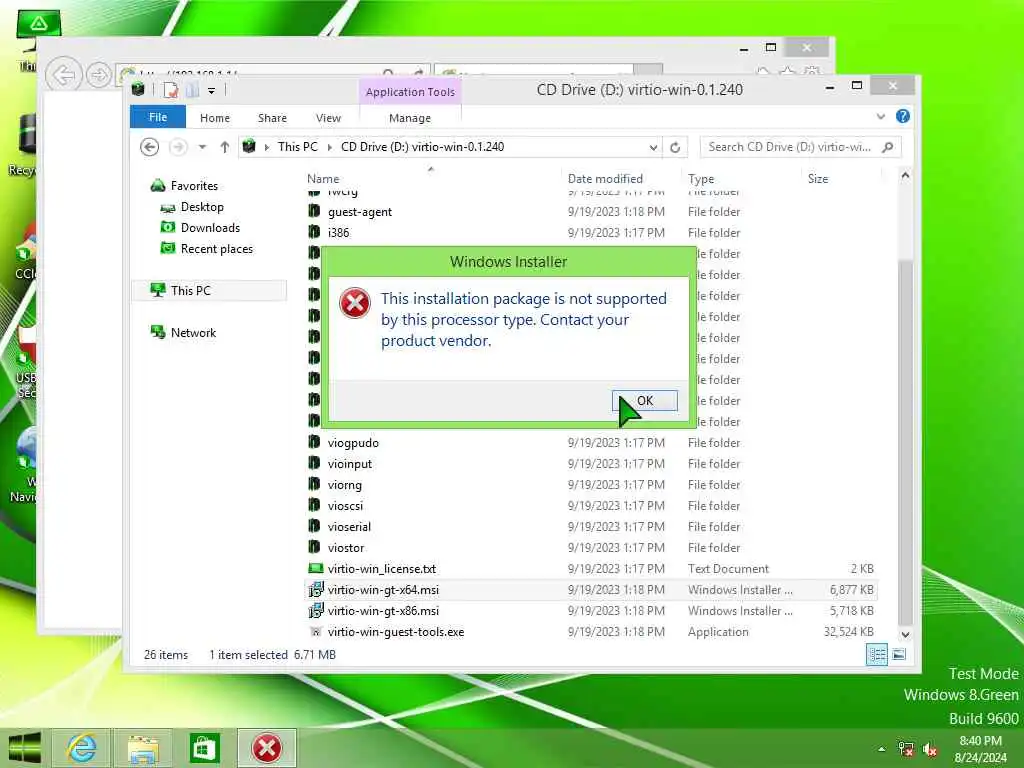The width and height of the screenshot is (1024, 768).
Task: Select the virtio-win_license.txt file icon
Action: (315, 568)
